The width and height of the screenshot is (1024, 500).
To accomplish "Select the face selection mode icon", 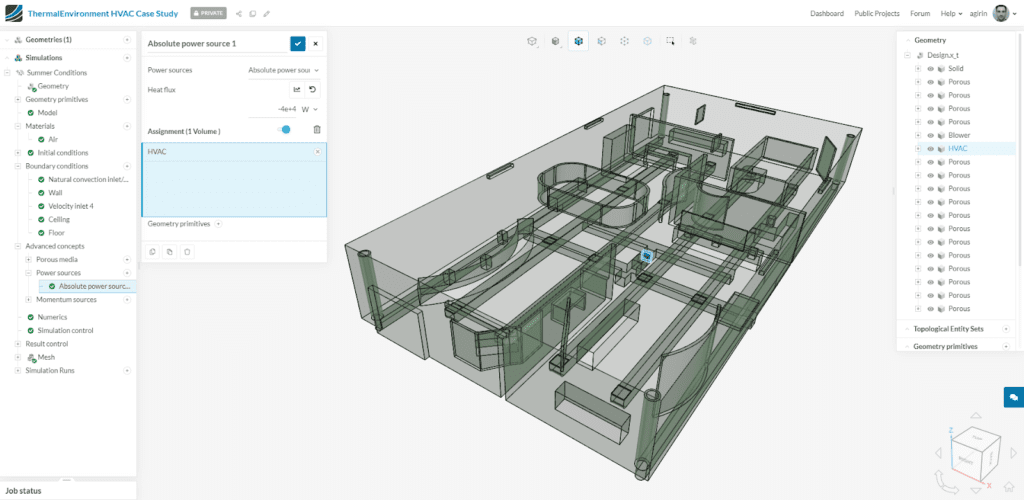I will [x=601, y=41].
